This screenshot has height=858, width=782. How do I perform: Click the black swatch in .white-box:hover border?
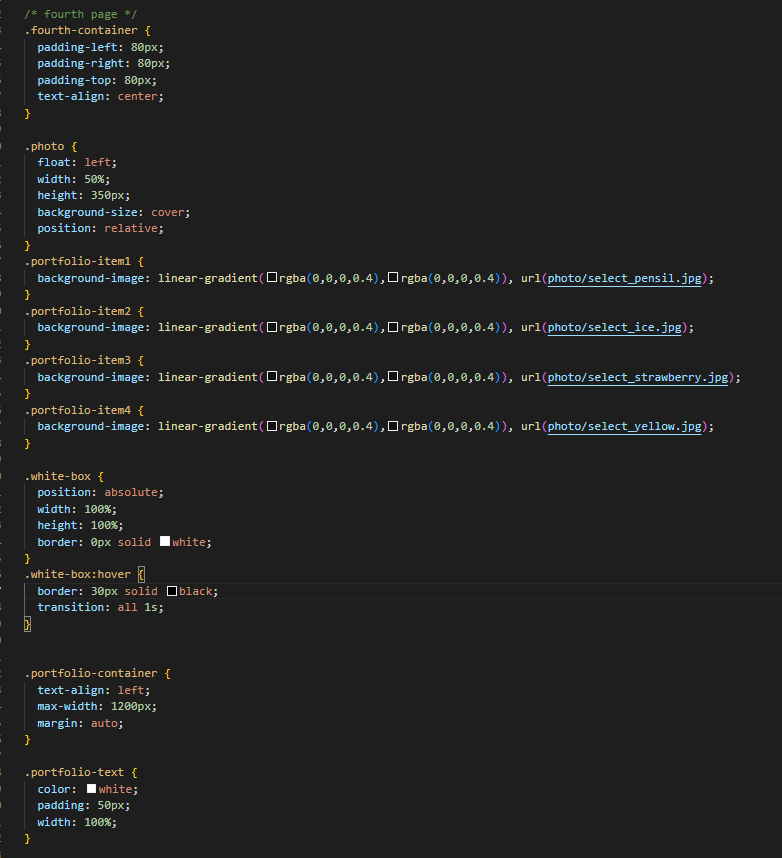(x=172, y=591)
